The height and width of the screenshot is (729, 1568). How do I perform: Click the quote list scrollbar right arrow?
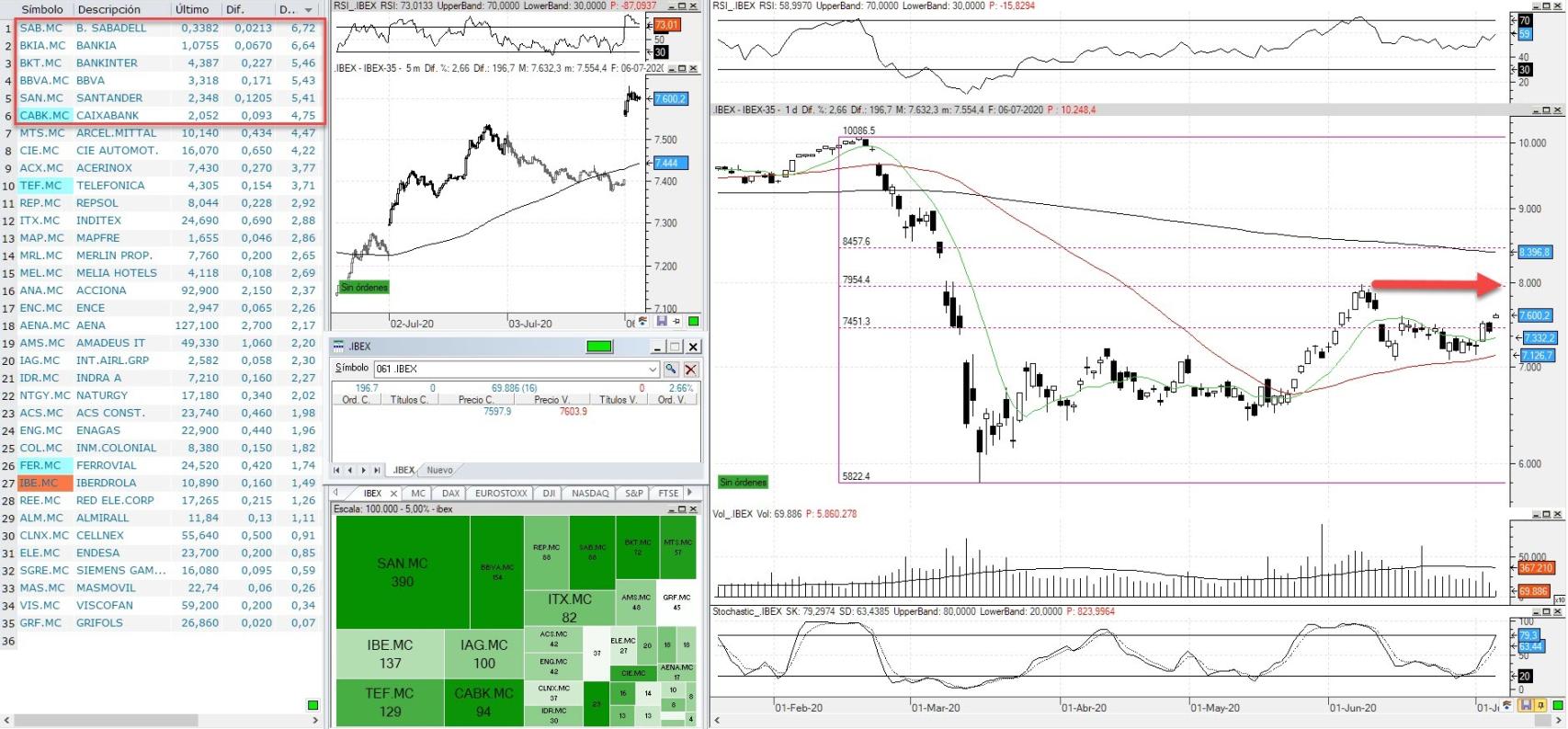pyautogui.click(x=315, y=721)
